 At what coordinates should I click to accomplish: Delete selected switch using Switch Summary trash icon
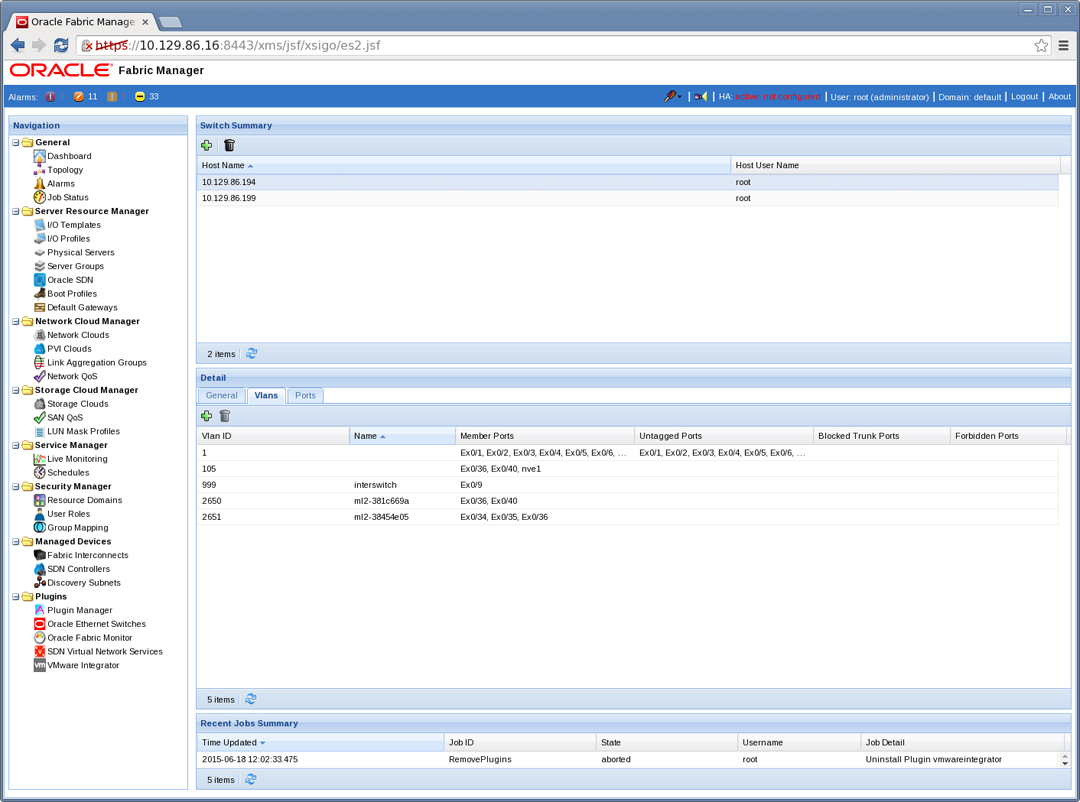point(229,145)
